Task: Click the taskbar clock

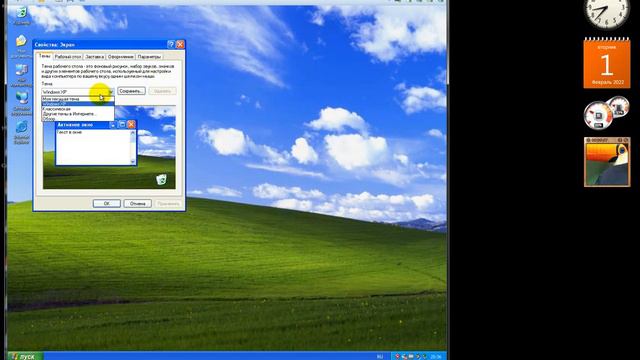Action: tap(436, 356)
